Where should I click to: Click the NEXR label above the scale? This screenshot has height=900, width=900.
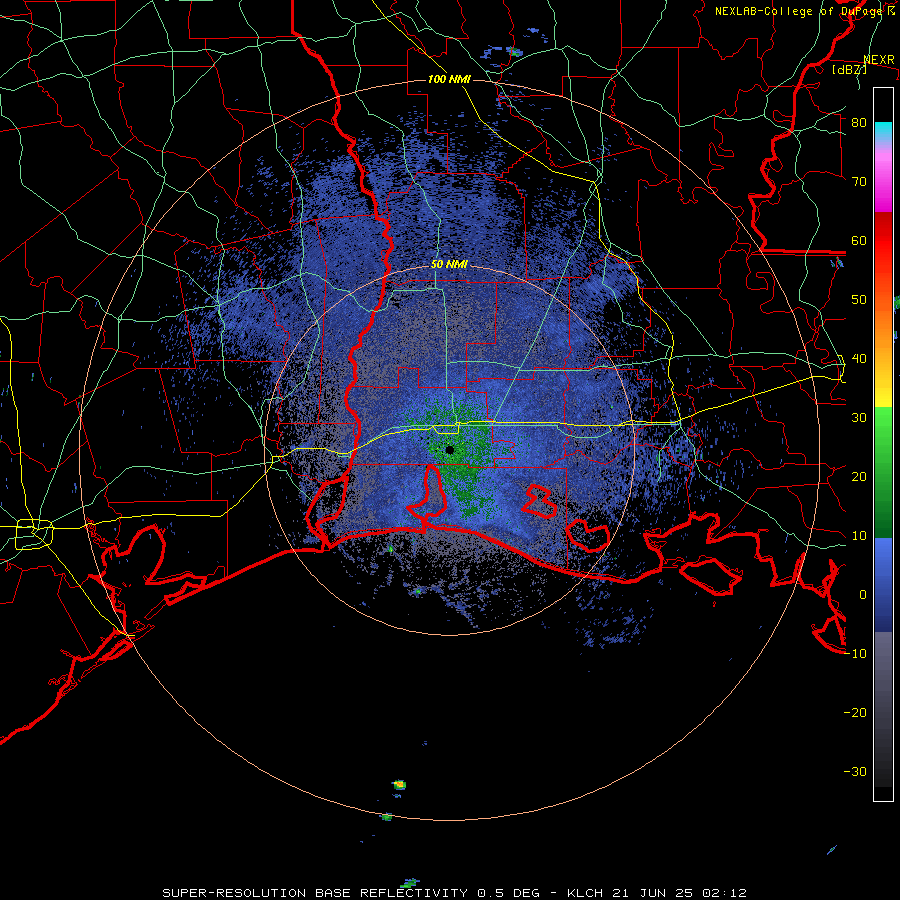pos(879,60)
